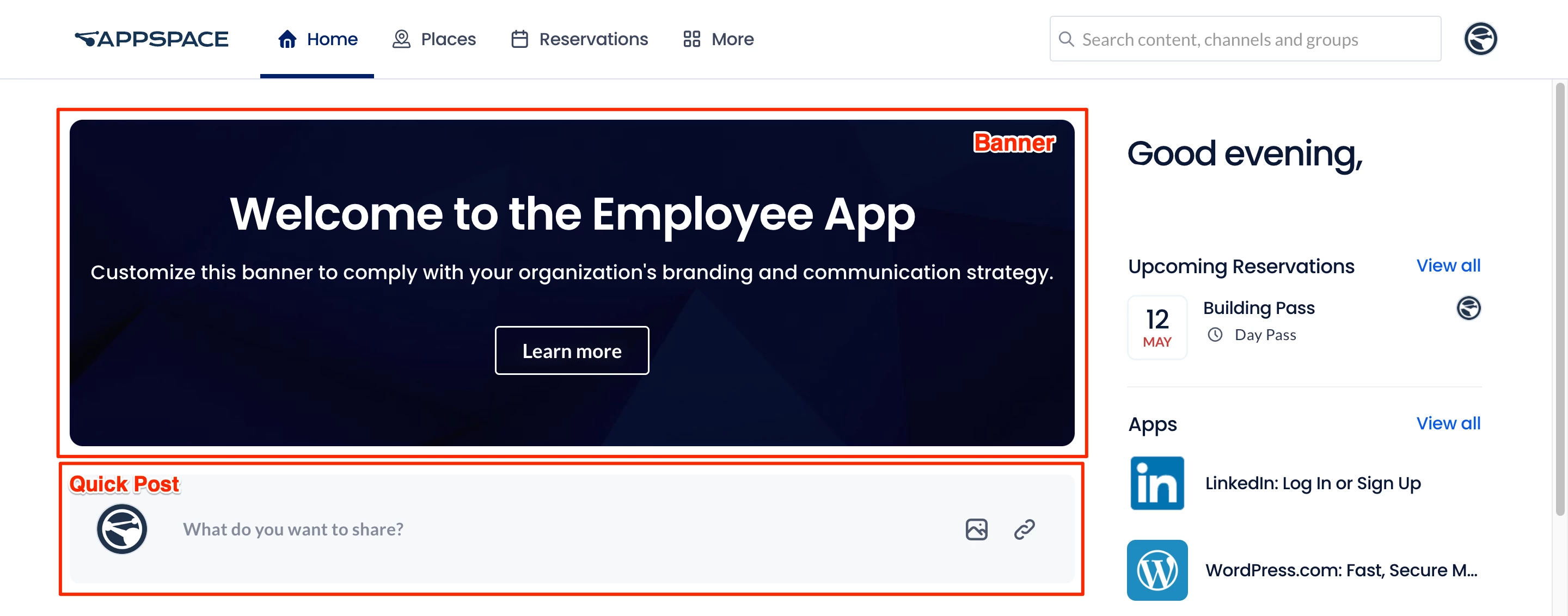
Task: Open the profile avatar in header
Action: tap(1480, 39)
